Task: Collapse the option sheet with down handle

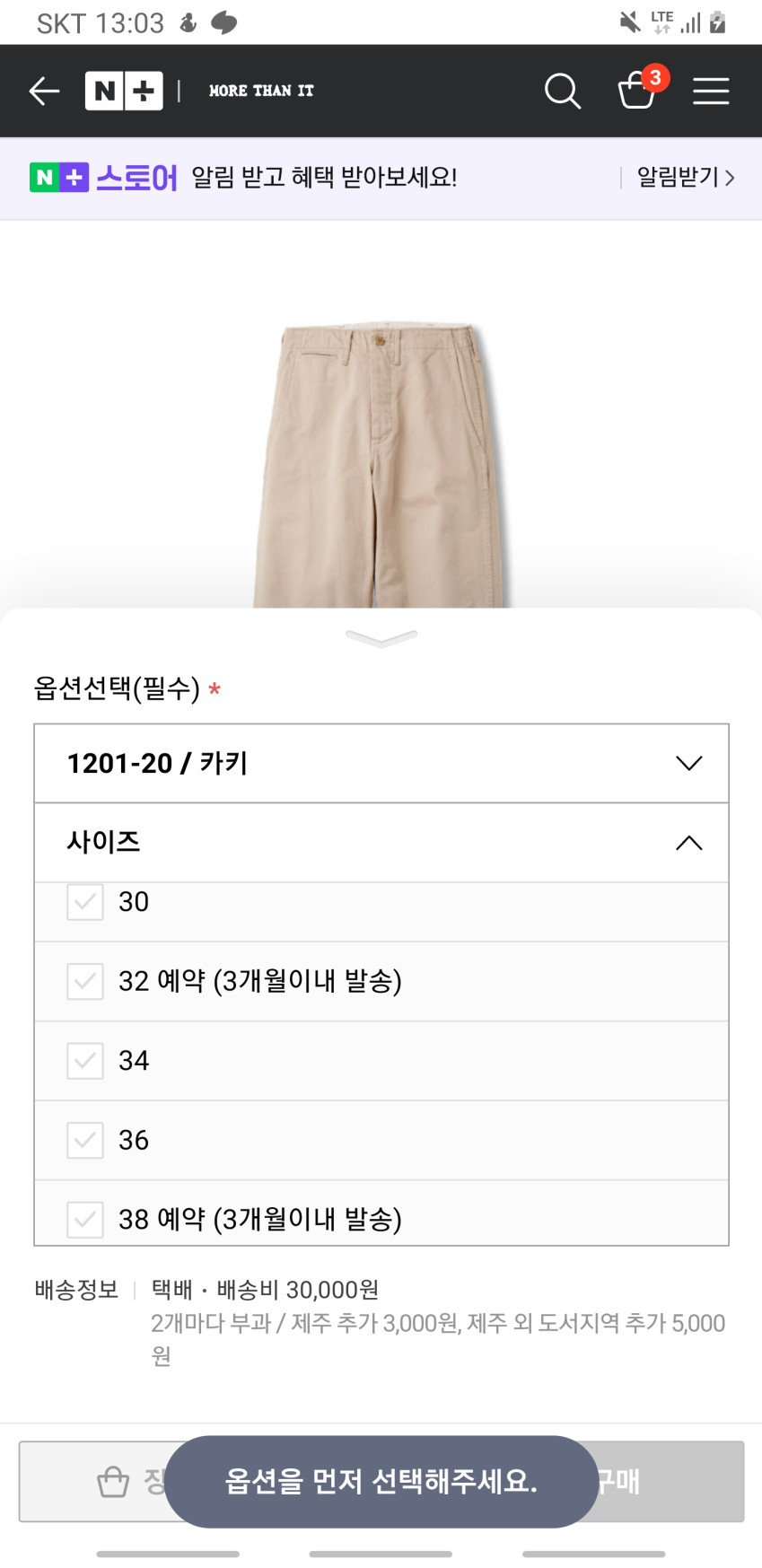Action: click(381, 638)
